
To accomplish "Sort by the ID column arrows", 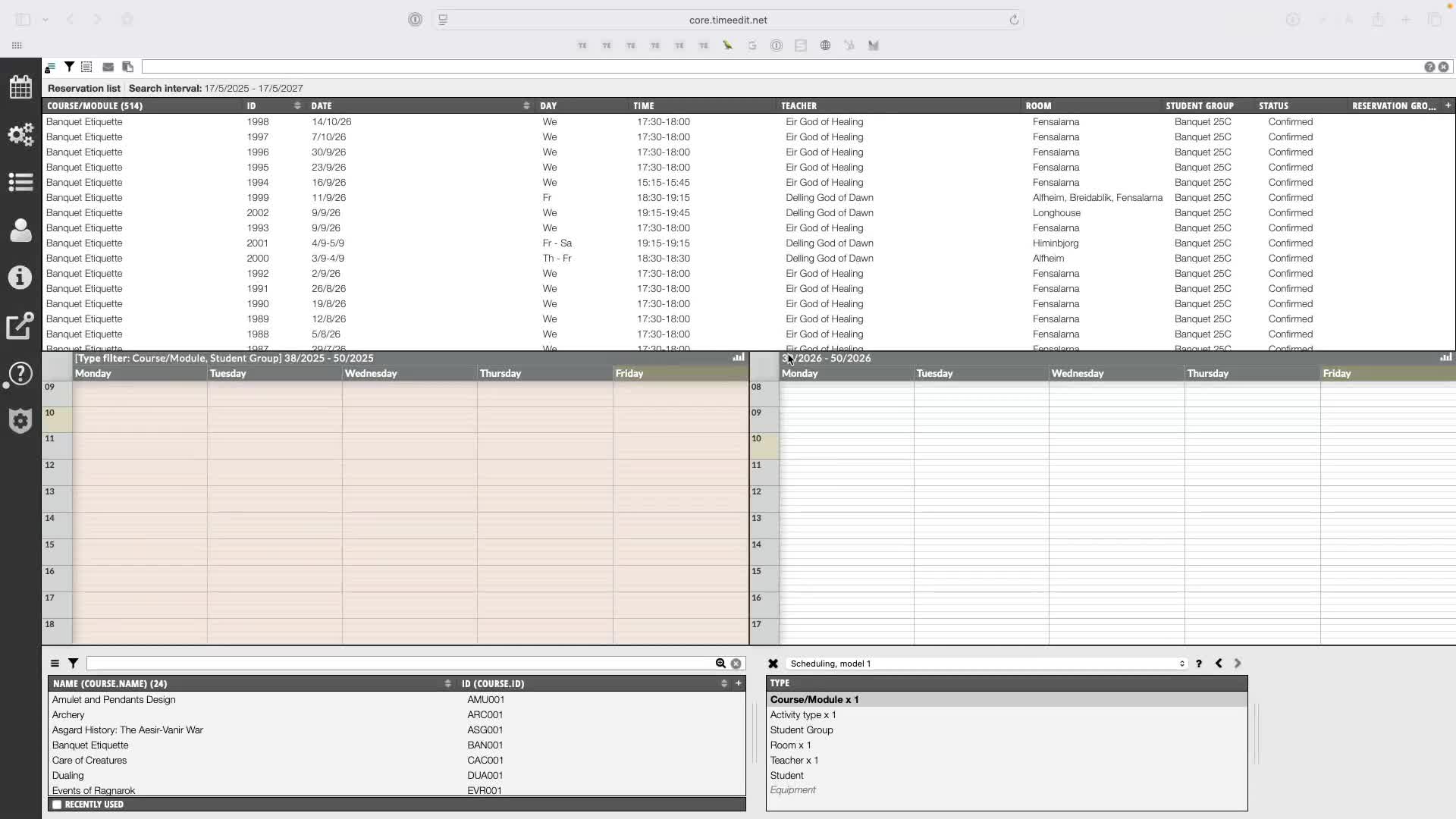I will [297, 105].
